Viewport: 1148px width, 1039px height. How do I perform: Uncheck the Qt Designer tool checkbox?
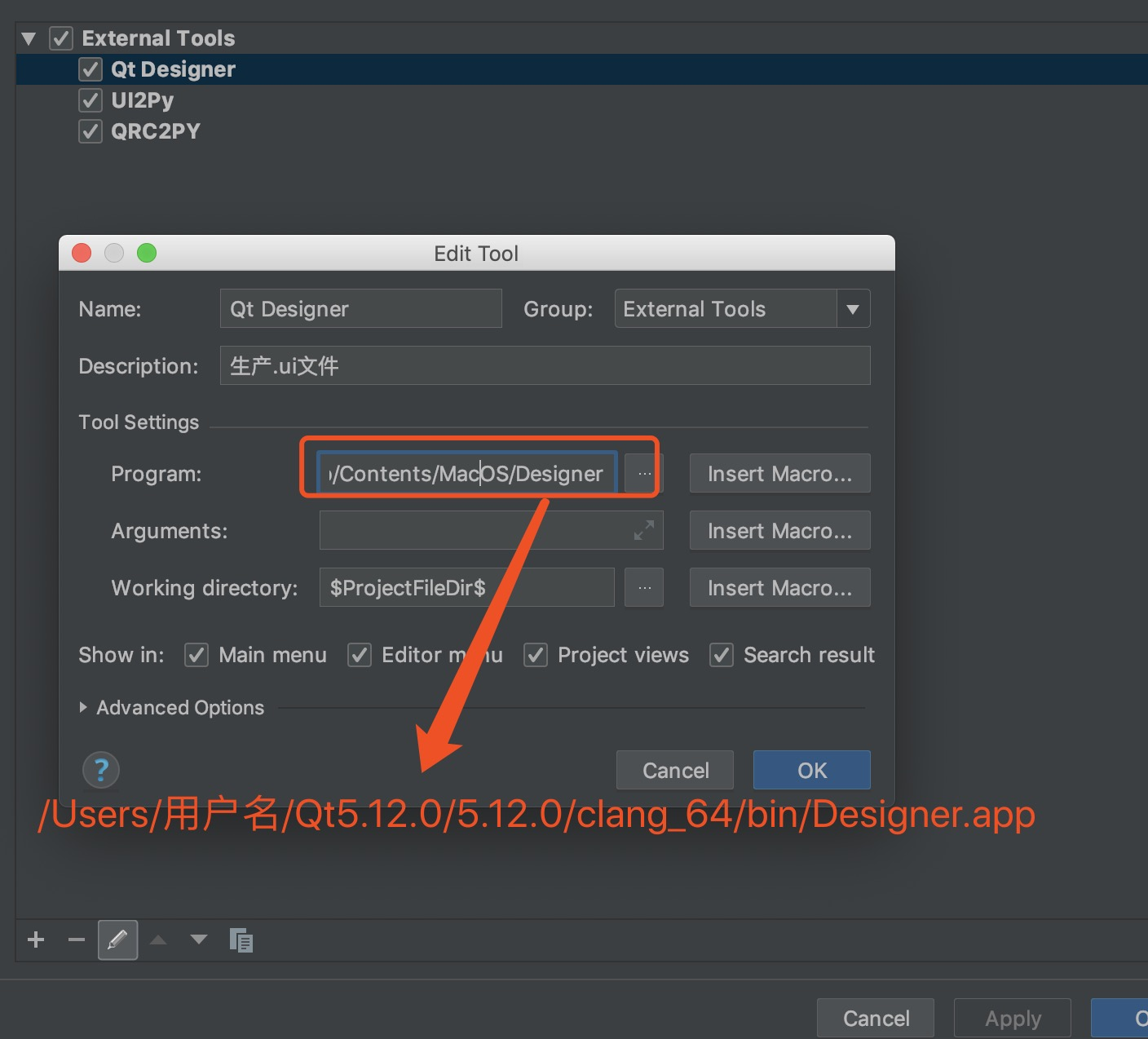pyautogui.click(x=91, y=69)
